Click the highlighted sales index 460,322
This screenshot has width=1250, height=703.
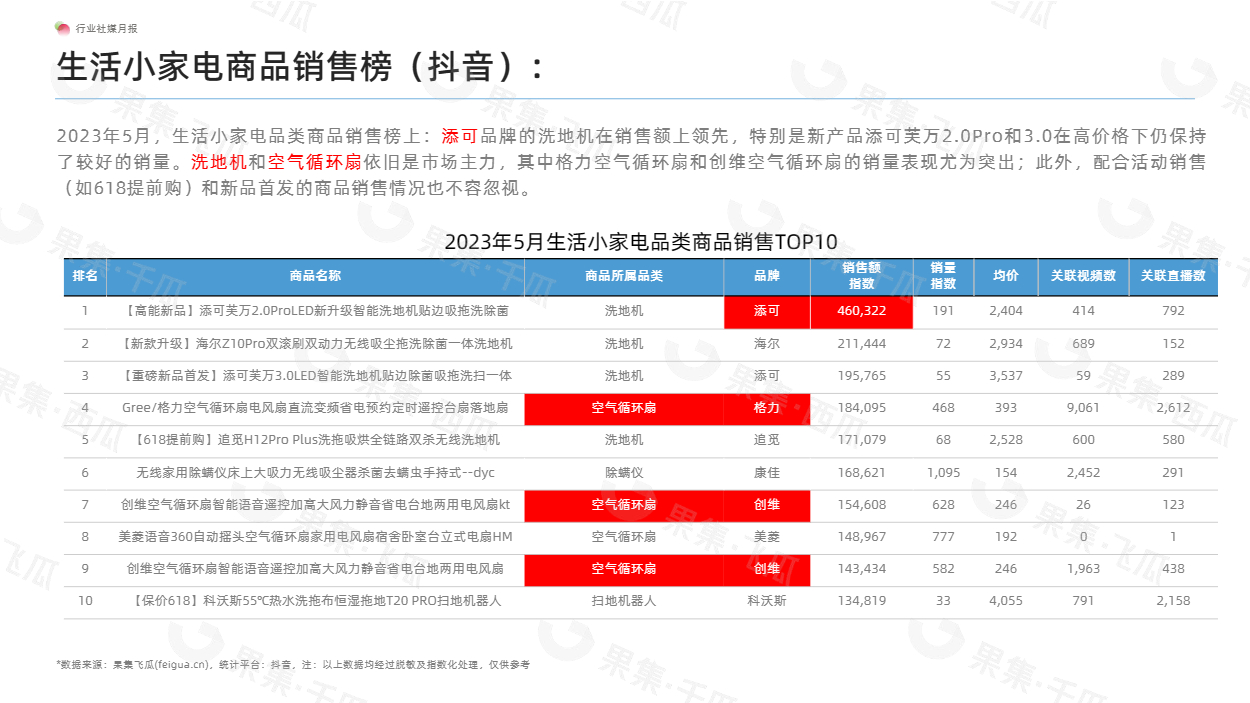point(862,311)
